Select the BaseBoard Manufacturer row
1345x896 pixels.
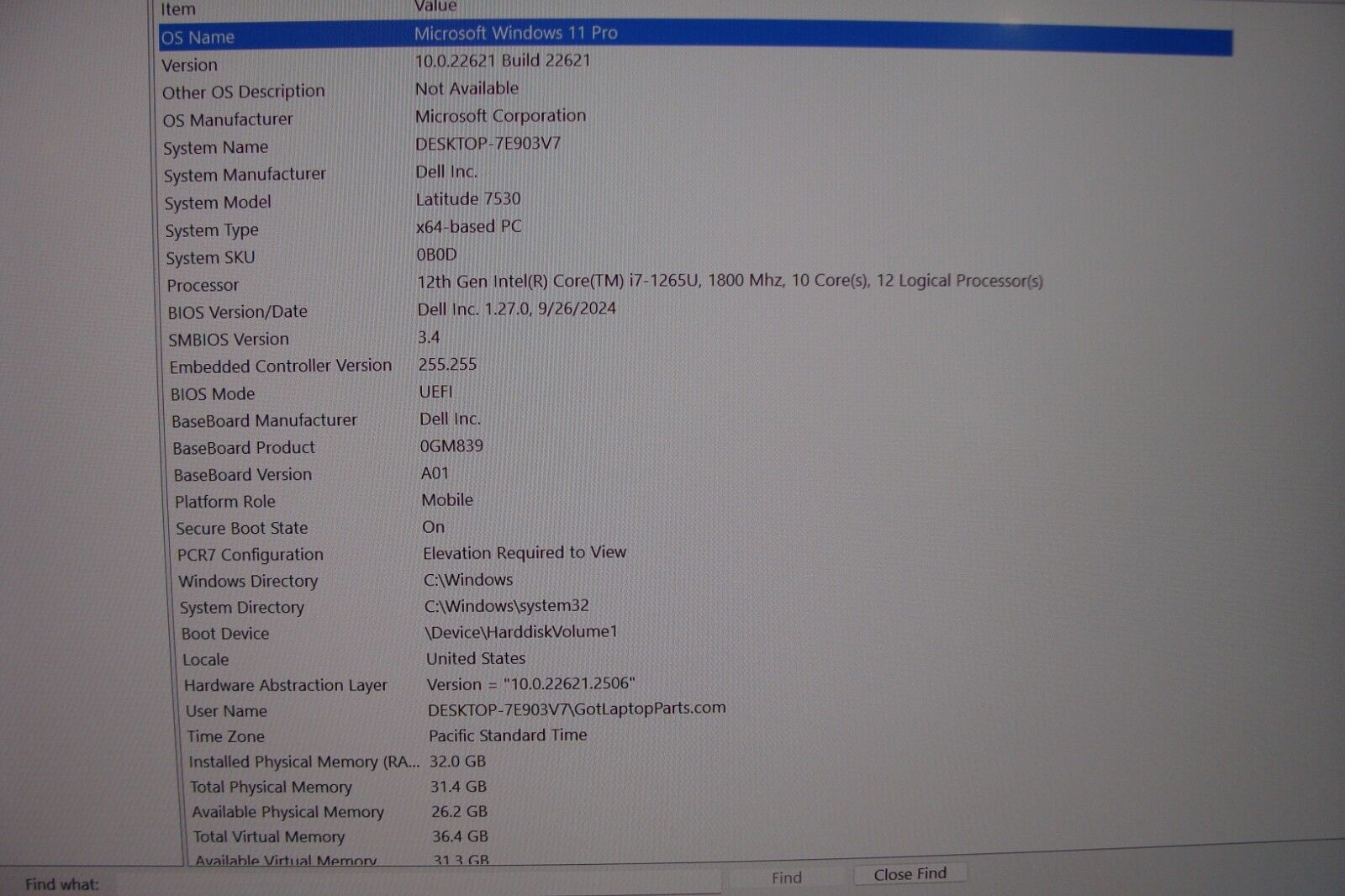tap(264, 420)
